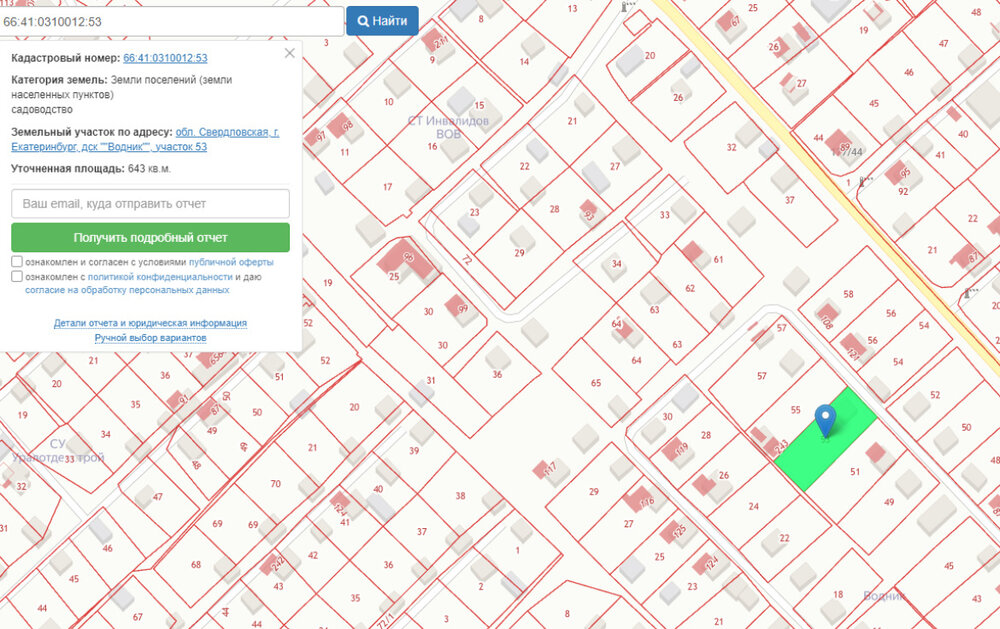Open the parcel address link
Screen dimensions: 1000x629
click(145, 139)
